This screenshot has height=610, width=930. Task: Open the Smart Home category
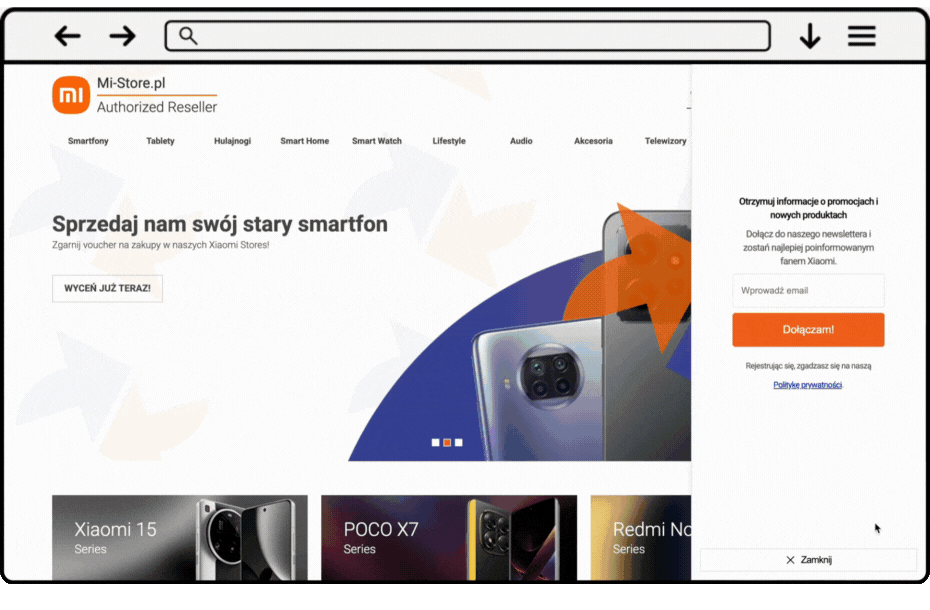pos(304,141)
